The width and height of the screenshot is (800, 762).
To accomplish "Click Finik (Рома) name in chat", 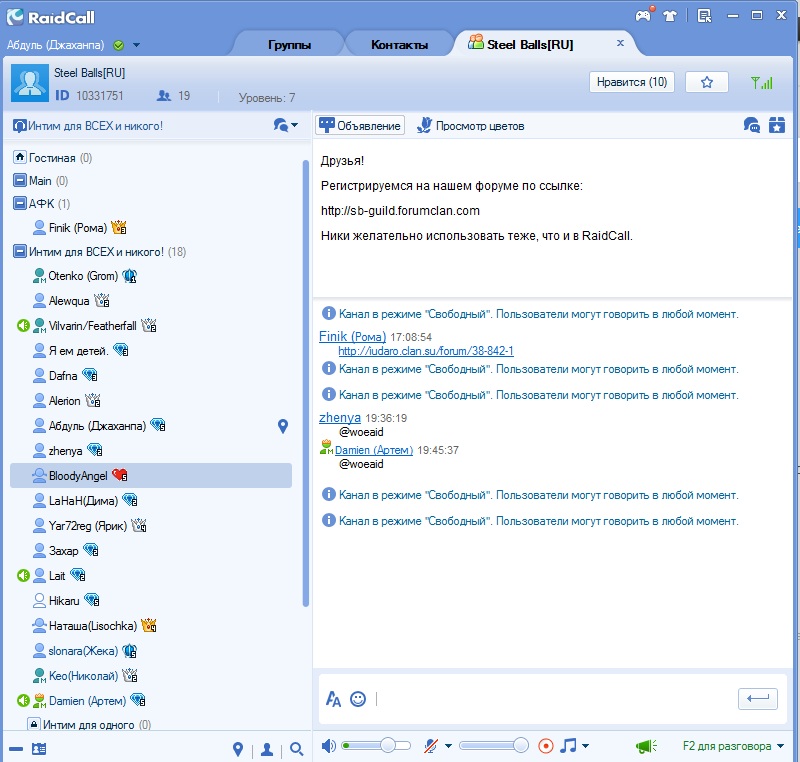I will point(353,337).
